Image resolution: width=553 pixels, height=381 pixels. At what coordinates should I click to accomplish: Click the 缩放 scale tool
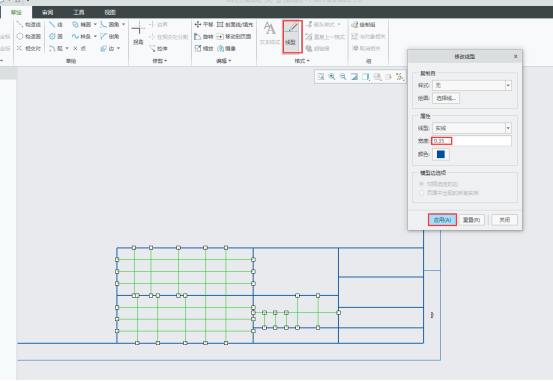pos(204,48)
